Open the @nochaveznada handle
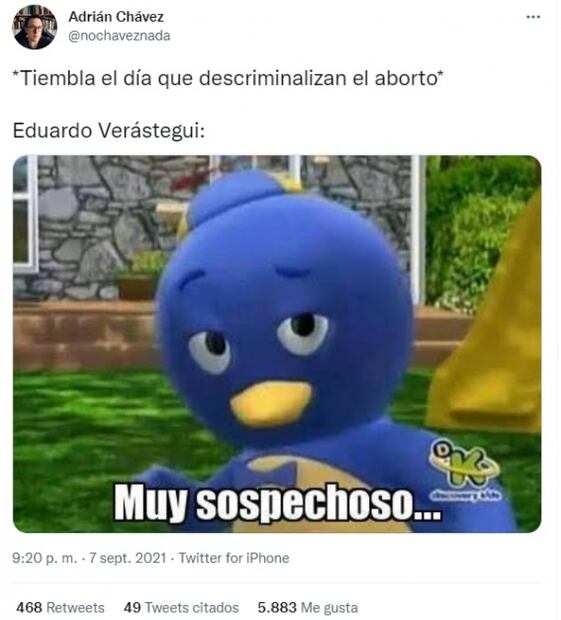 (119, 36)
